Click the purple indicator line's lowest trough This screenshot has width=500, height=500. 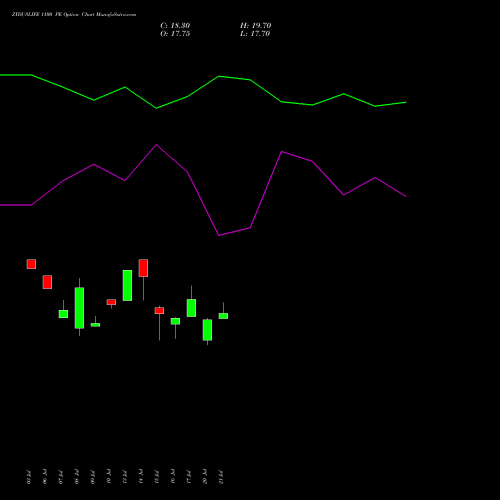(219, 235)
